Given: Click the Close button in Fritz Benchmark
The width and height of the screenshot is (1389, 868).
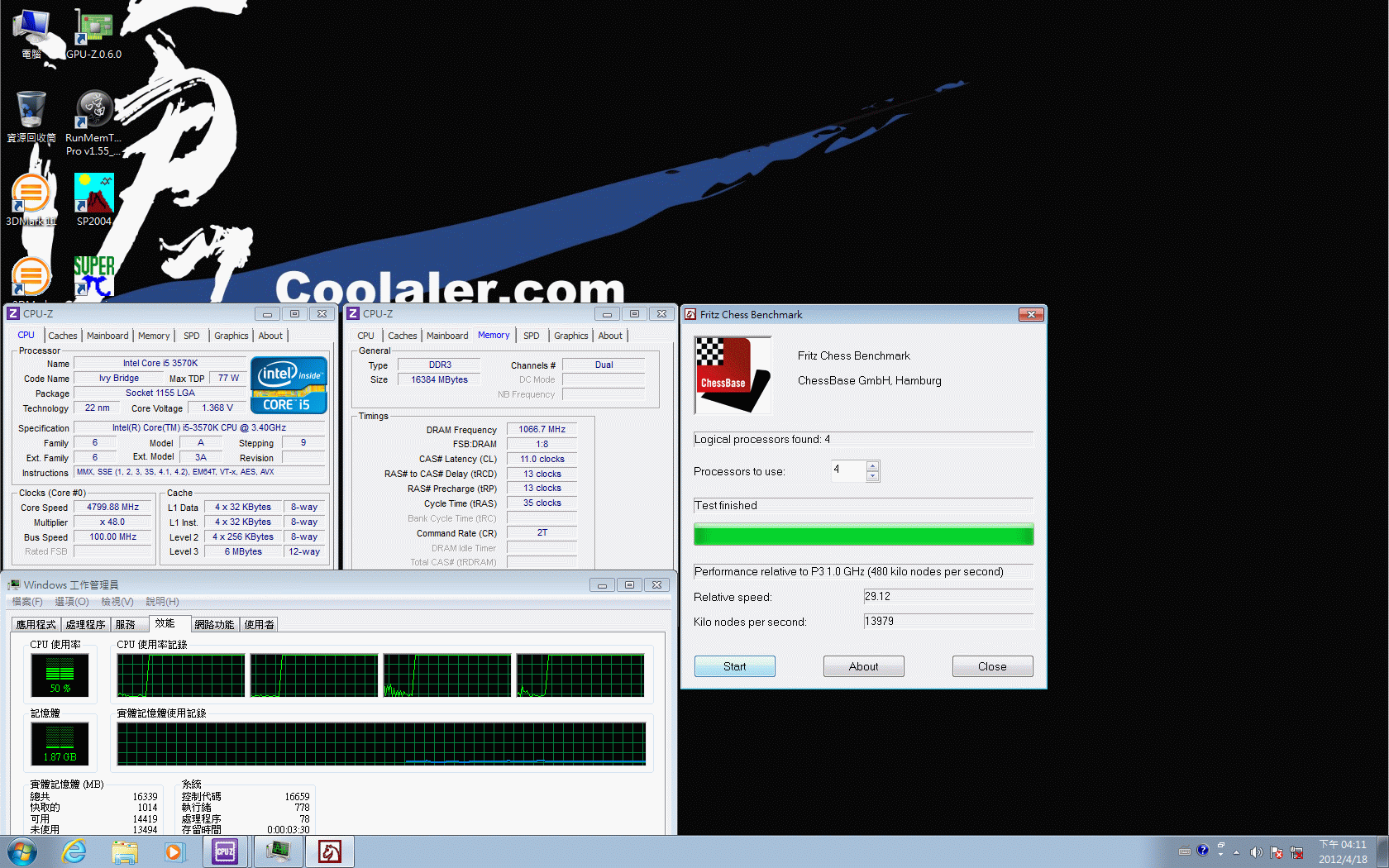Looking at the screenshot, I should (992, 666).
